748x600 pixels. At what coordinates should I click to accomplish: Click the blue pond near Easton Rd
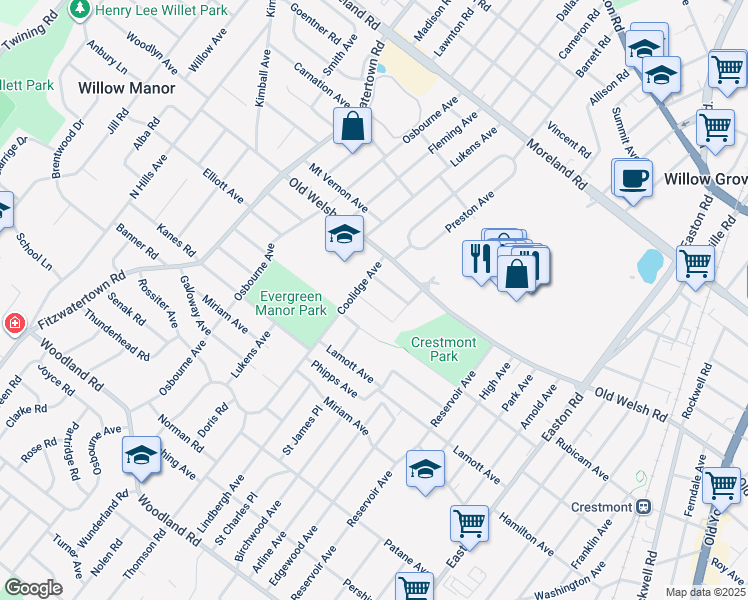point(650,266)
